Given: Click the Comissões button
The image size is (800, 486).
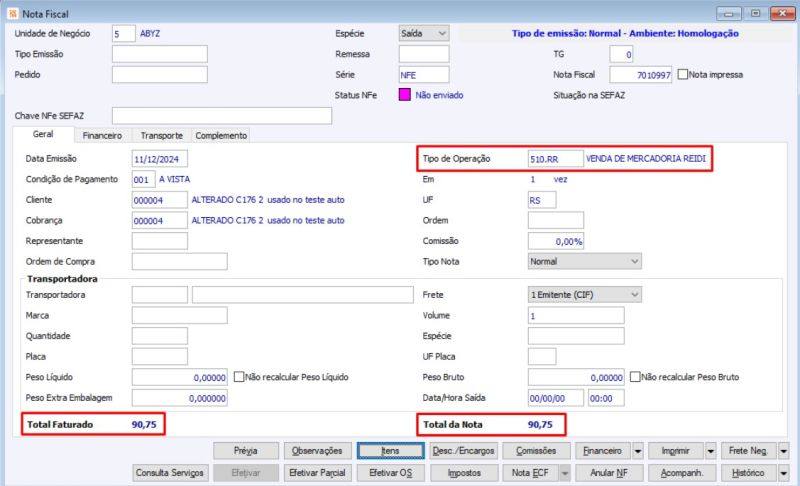Looking at the screenshot, I should (x=536, y=451).
